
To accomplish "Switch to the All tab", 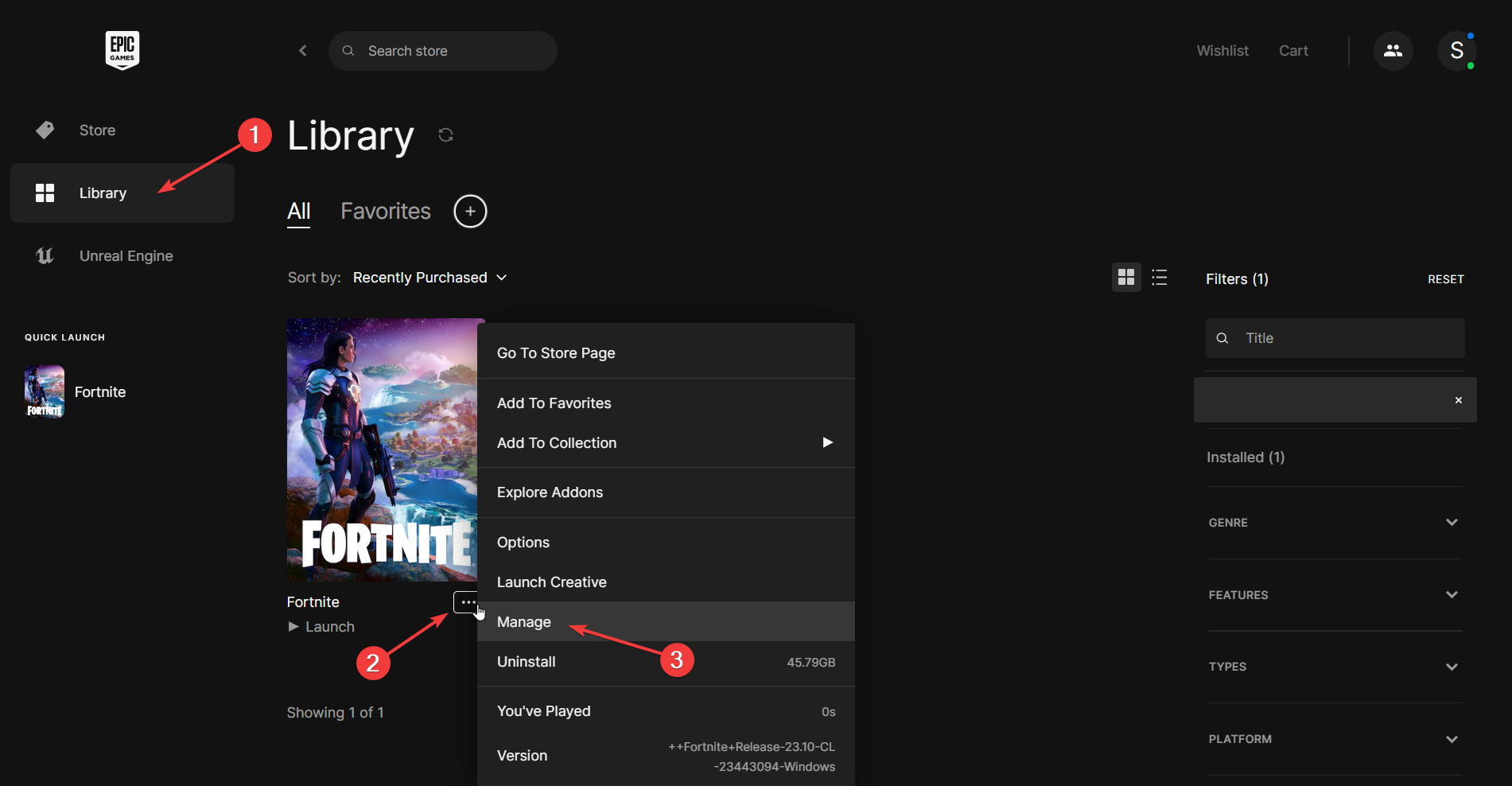I will click(298, 212).
